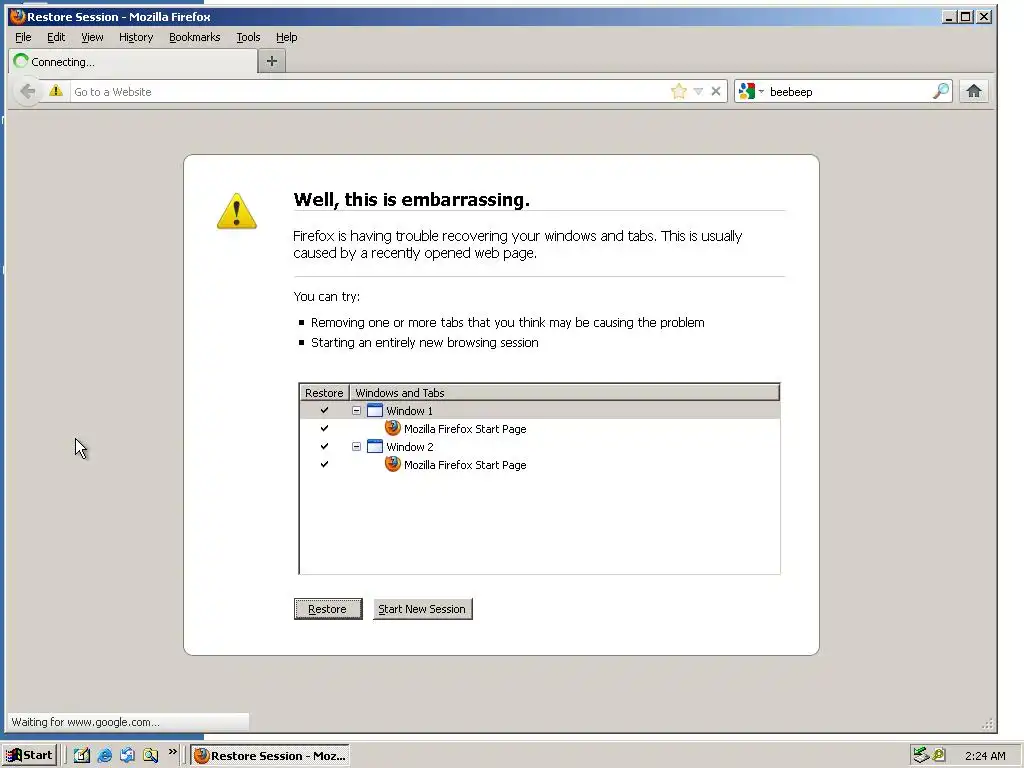Image resolution: width=1024 pixels, height=768 pixels.
Task: Click the Start New Session button
Action: tap(422, 609)
